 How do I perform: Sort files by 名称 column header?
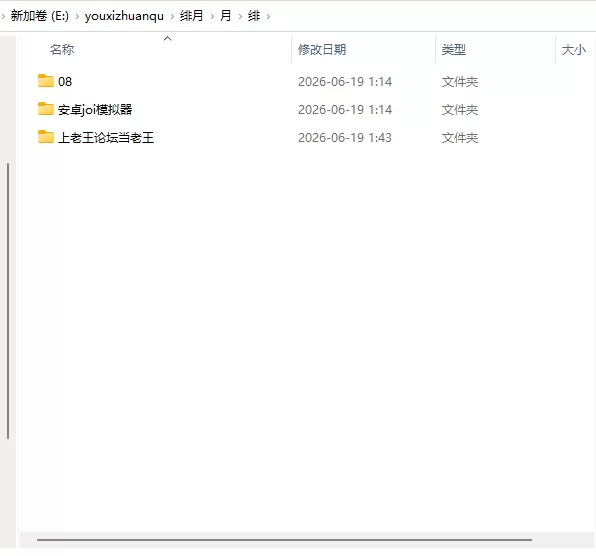pyautogui.click(x=62, y=49)
